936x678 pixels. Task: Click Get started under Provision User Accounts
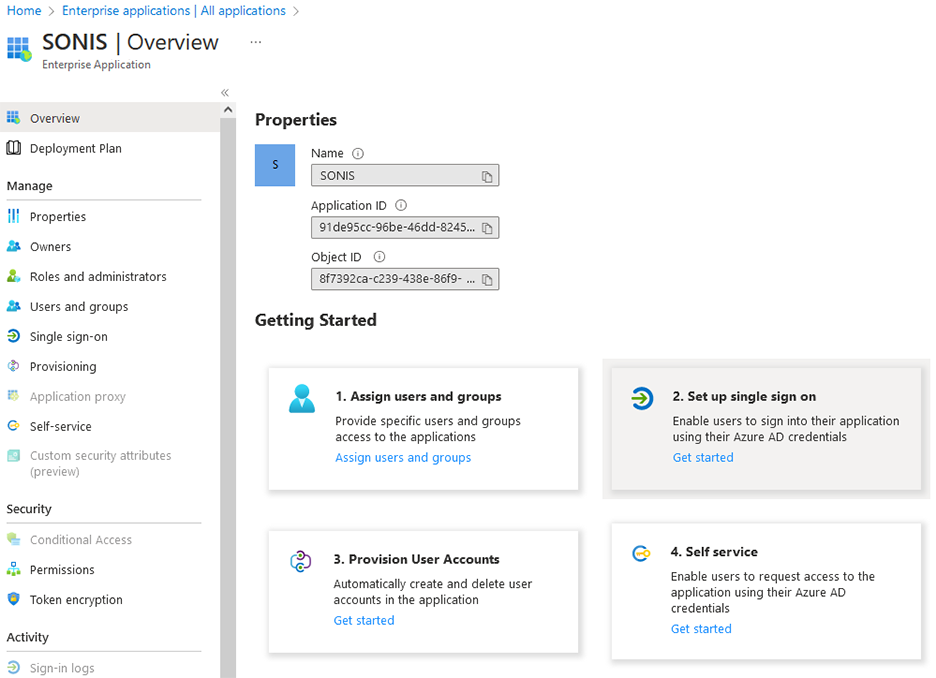tap(364, 621)
